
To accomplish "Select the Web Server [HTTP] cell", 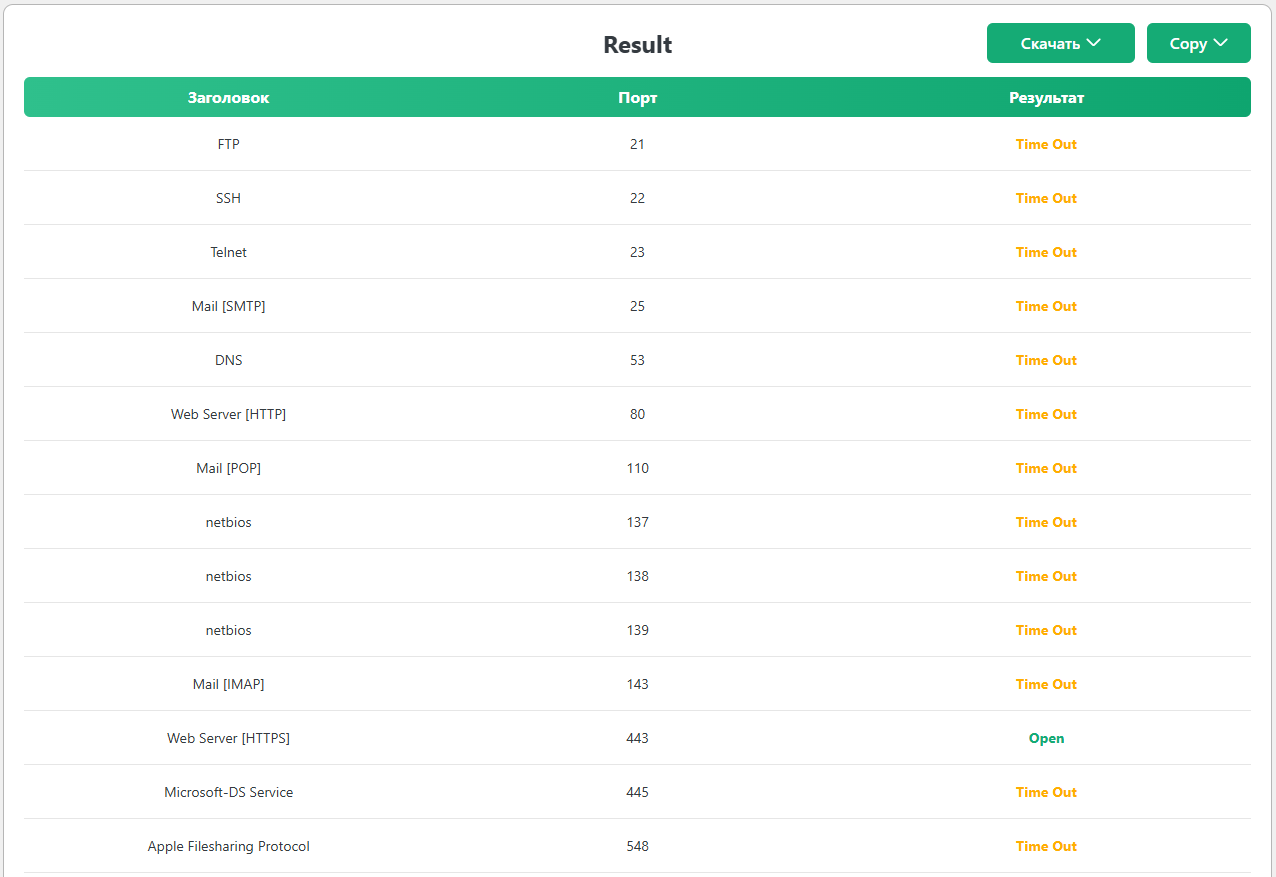I will click(228, 414).
